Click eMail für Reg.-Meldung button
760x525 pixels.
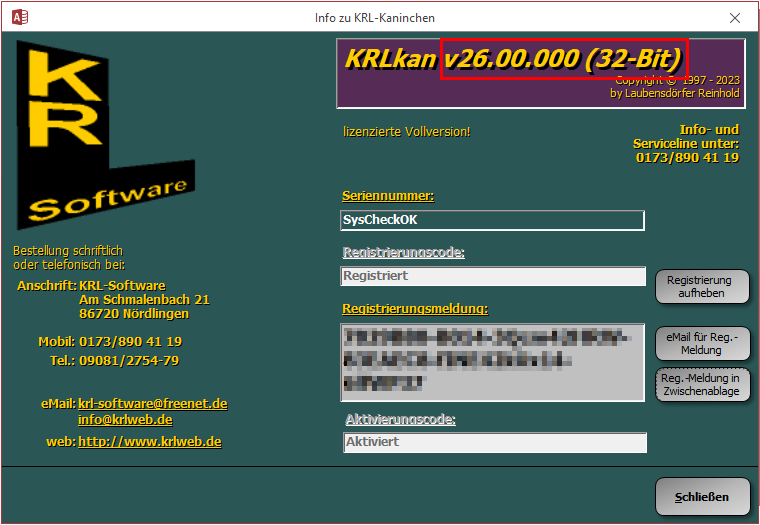(x=702, y=343)
